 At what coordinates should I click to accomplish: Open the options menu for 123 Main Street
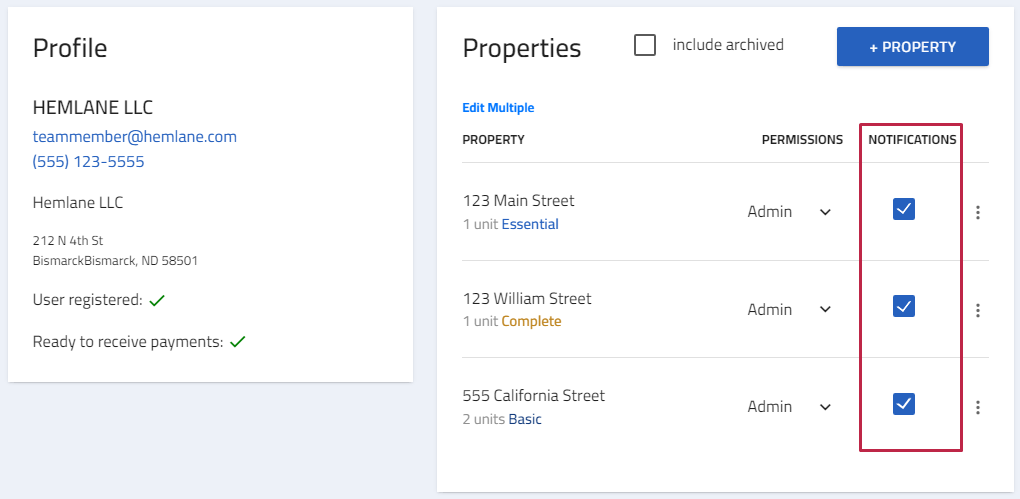tap(977, 212)
